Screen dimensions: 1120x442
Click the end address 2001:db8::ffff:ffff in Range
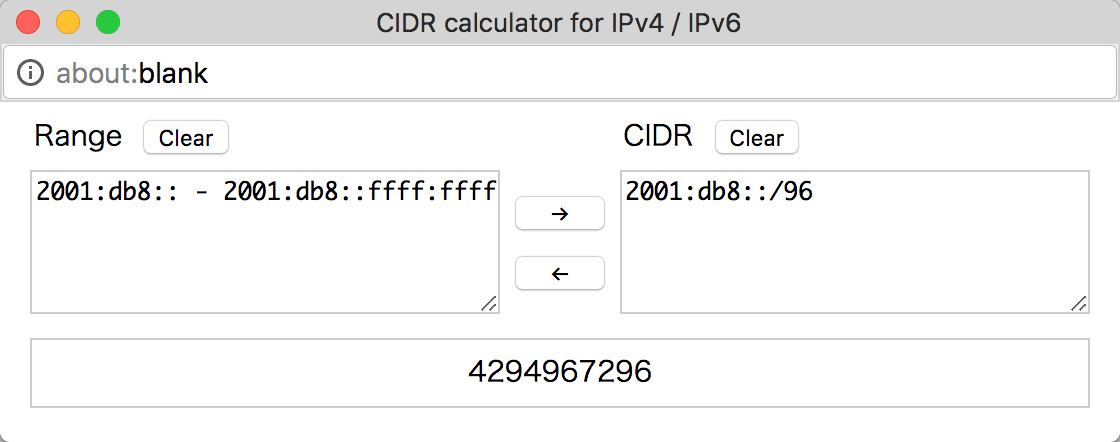click(x=359, y=191)
